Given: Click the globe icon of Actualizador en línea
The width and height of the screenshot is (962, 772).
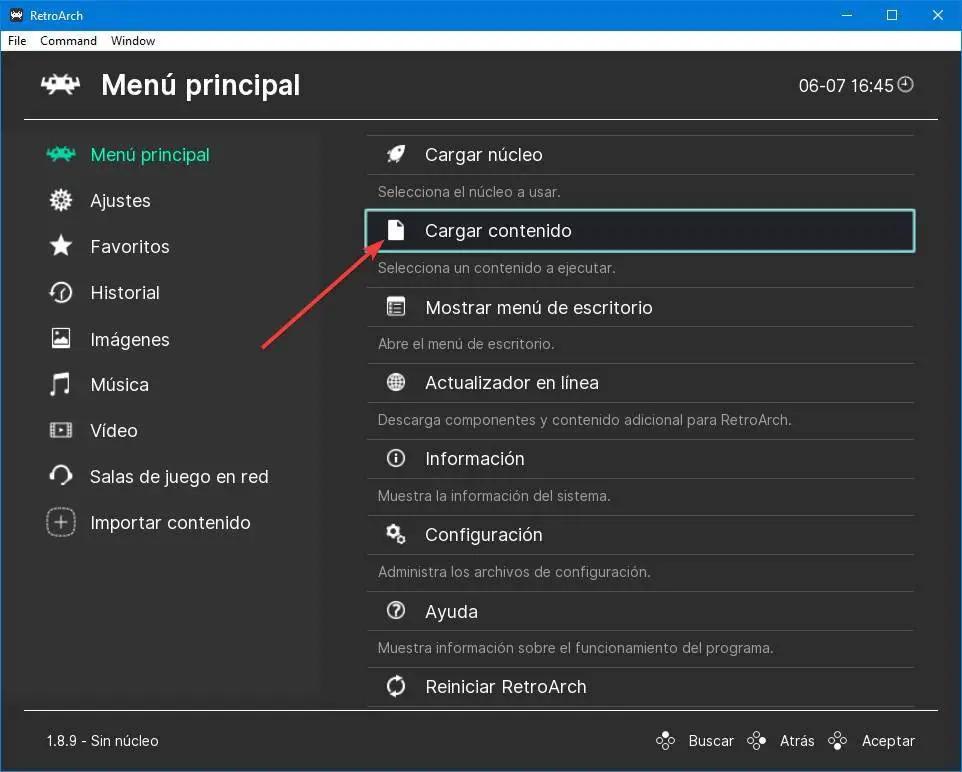Looking at the screenshot, I should (x=396, y=382).
